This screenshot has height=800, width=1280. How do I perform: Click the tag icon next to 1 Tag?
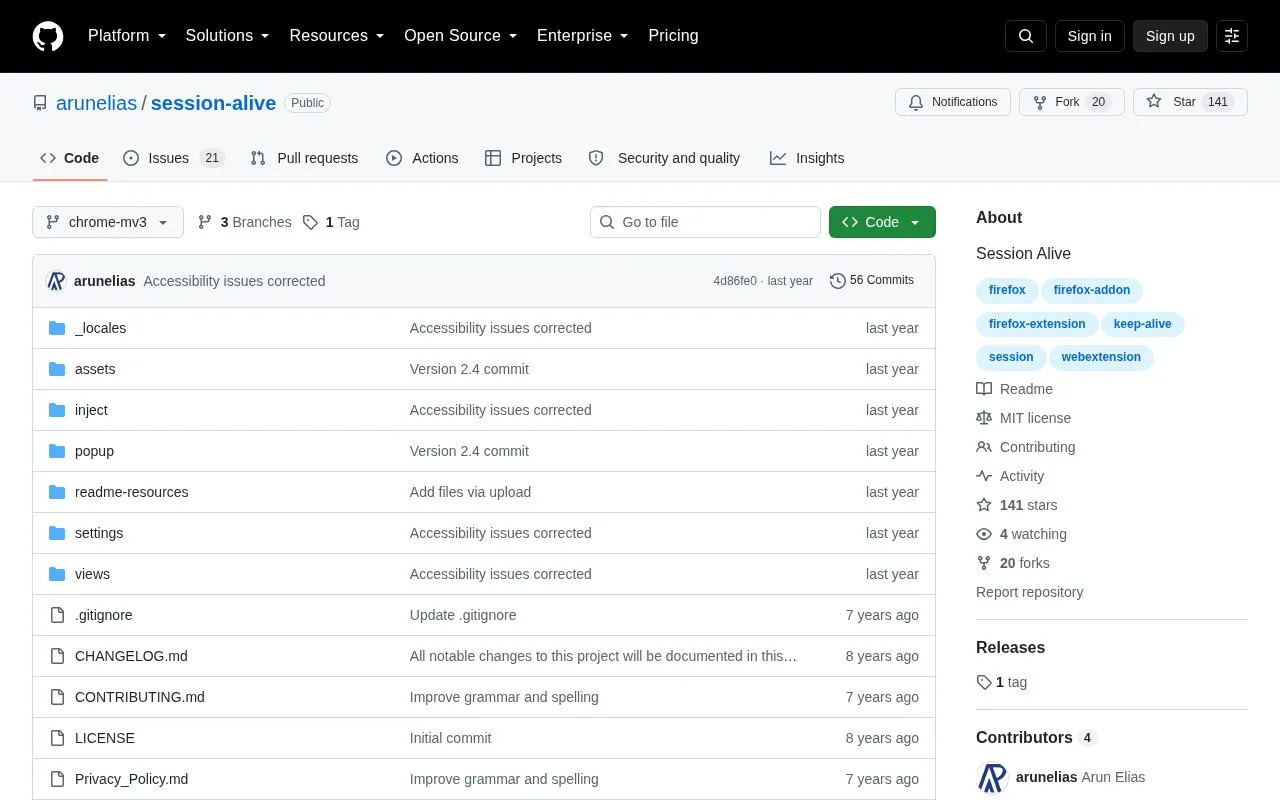pos(310,222)
